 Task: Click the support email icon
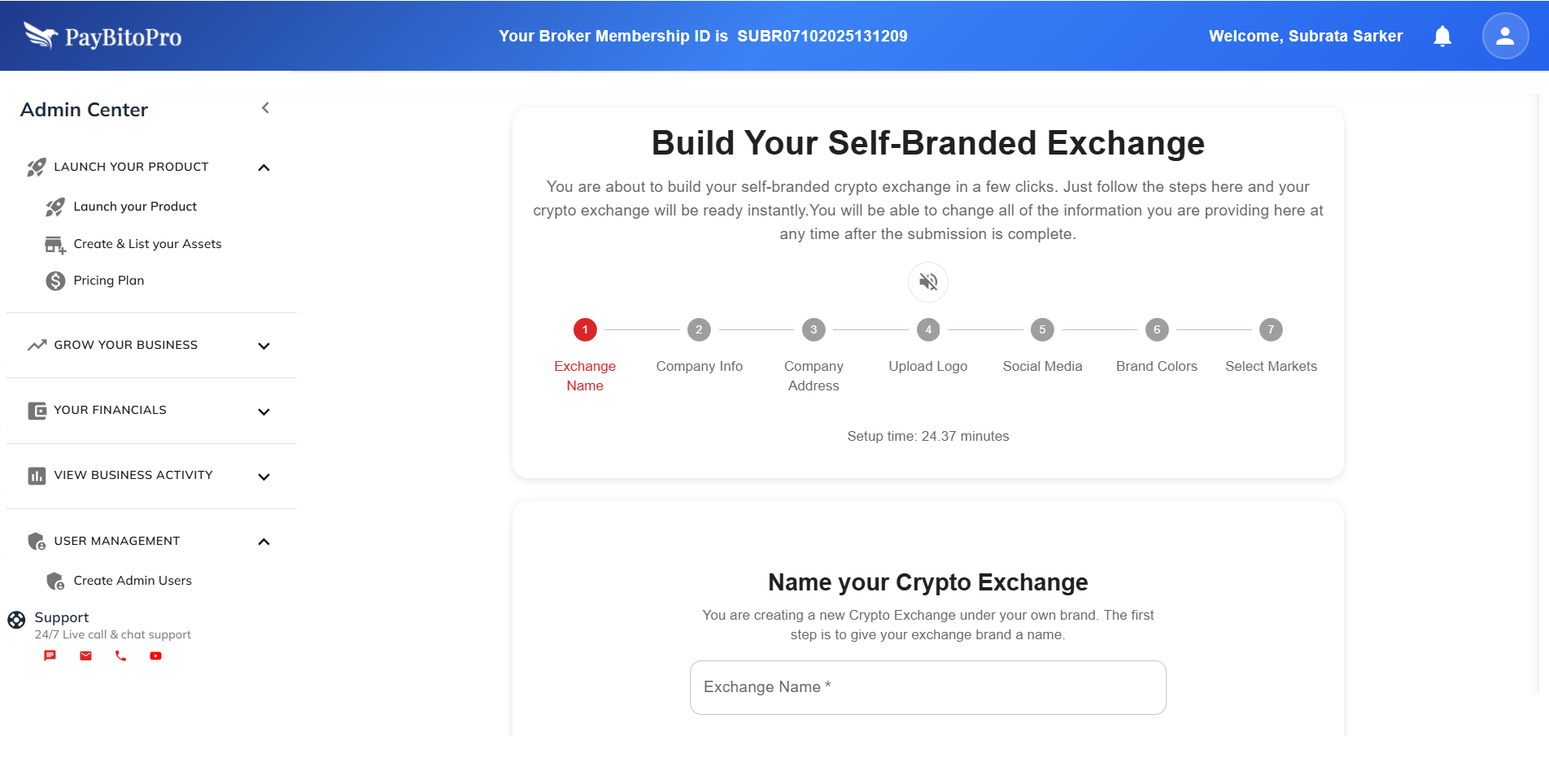click(85, 656)
